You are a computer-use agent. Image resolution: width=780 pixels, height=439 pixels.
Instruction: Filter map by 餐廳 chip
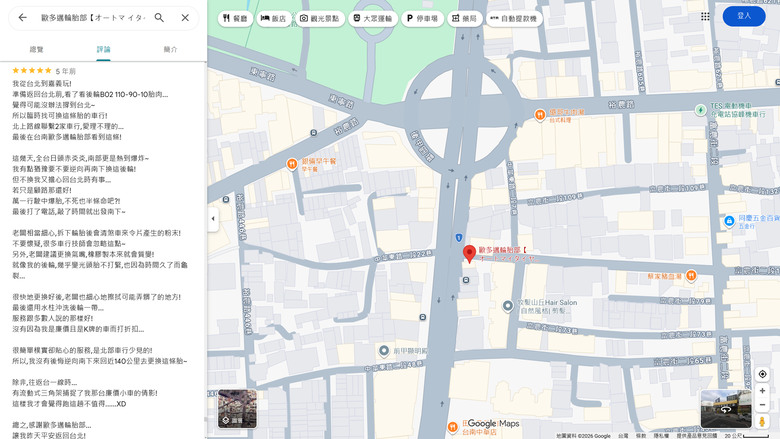pos(235,18)
